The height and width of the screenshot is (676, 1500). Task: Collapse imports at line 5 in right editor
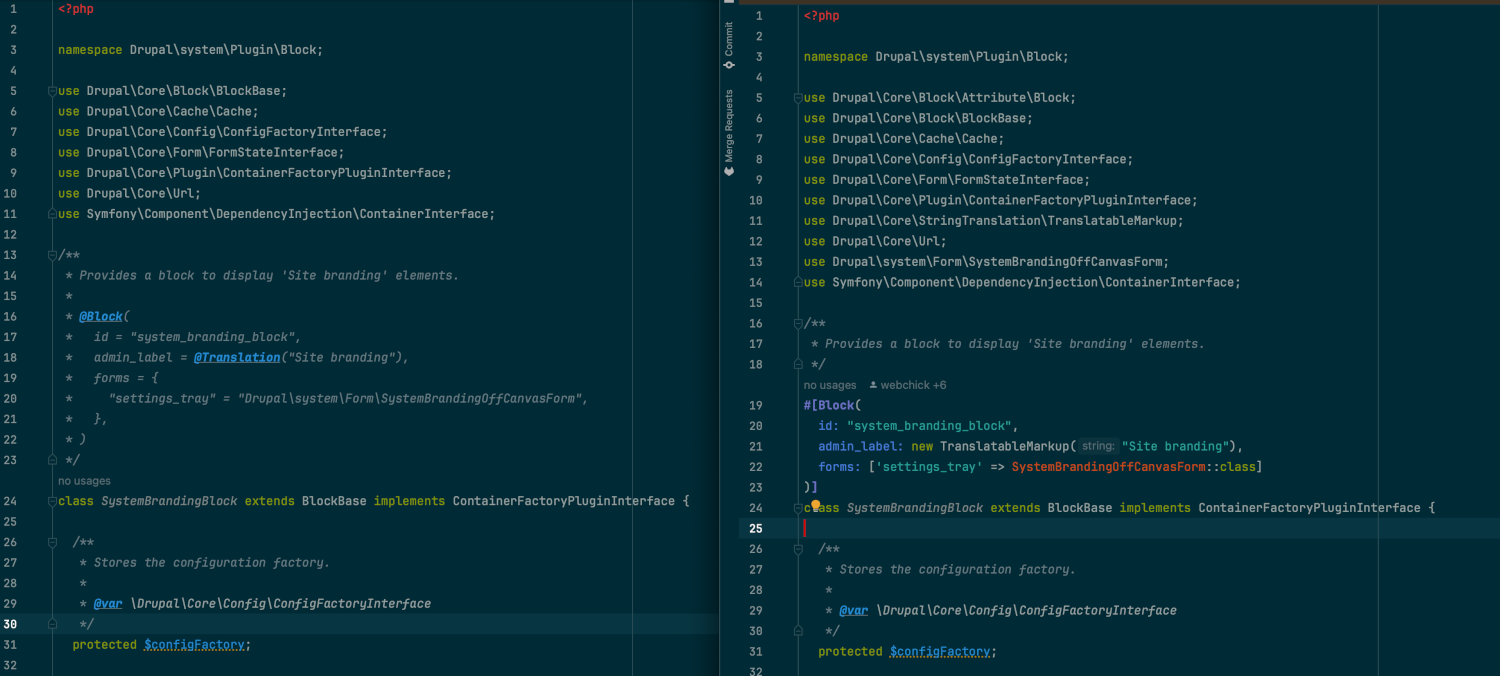tap(798, 98)
